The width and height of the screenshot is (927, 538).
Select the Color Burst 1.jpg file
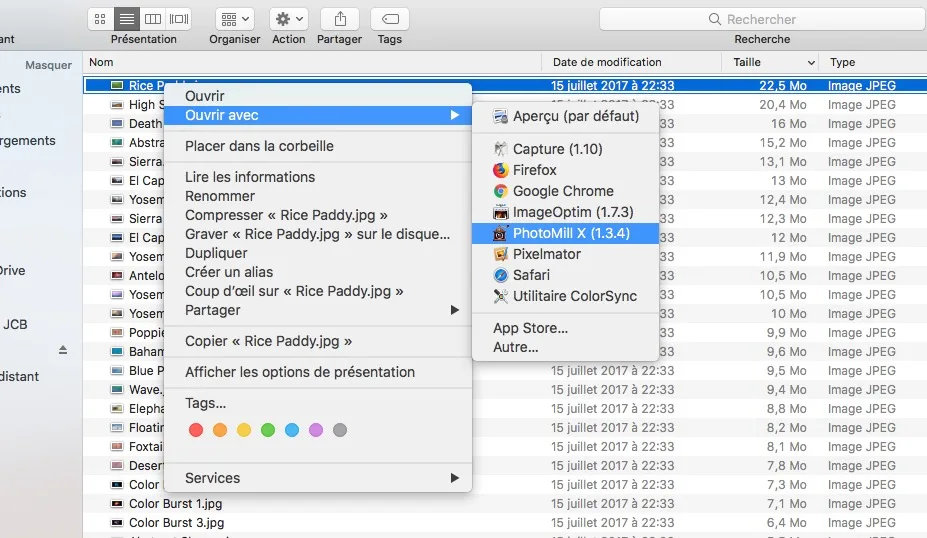pyautogui.click(x=176, y=504)
